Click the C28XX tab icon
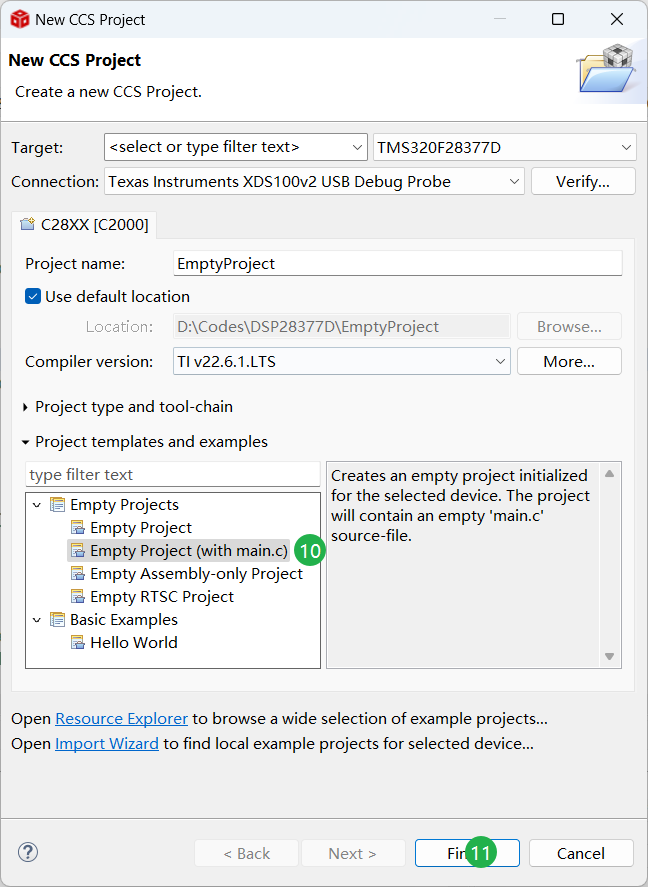 [27, 225]
